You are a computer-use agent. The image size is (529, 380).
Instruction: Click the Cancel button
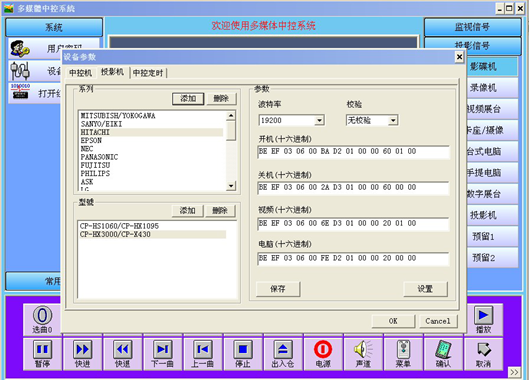[x=438, y=321]
